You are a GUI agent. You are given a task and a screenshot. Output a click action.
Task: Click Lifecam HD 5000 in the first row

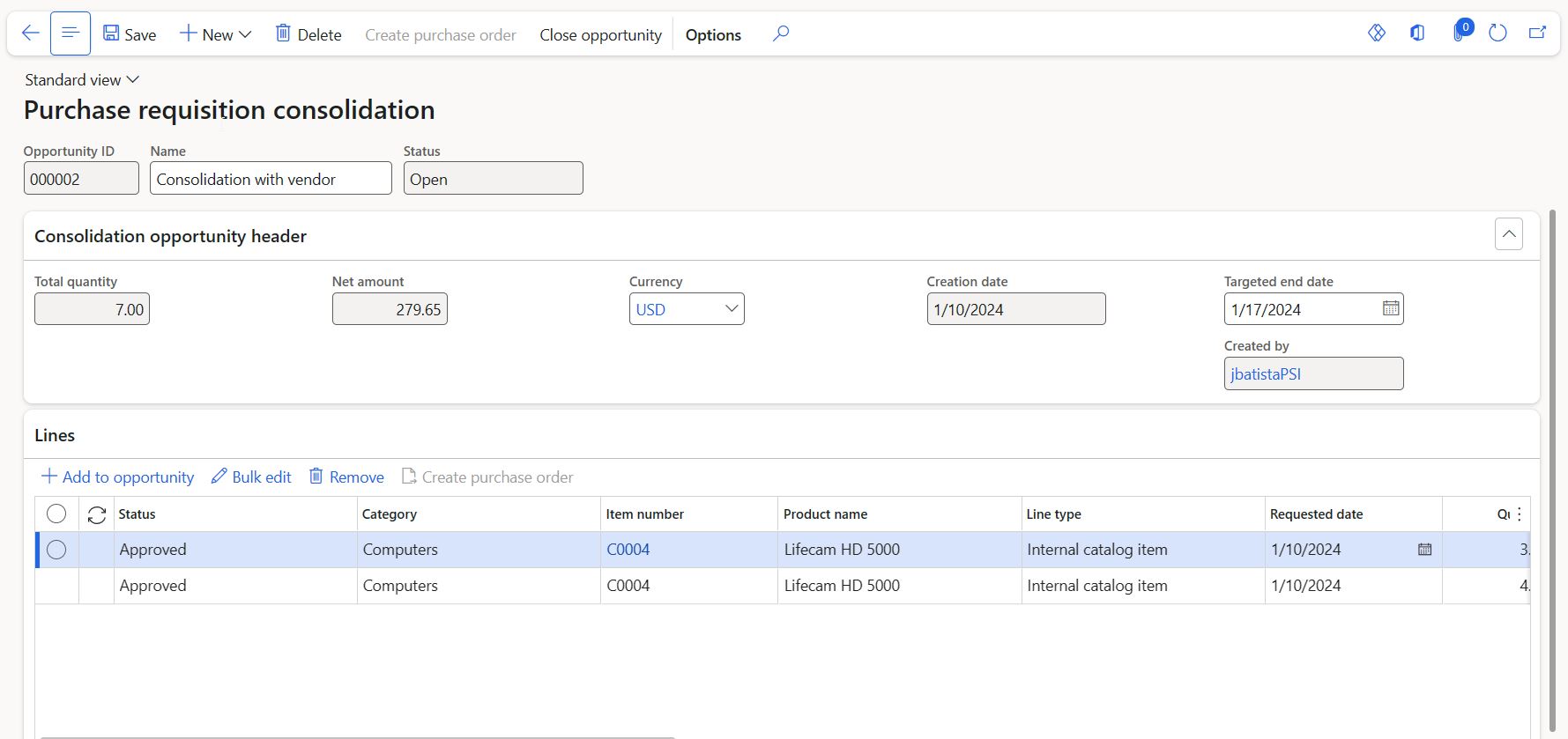tap(842, 550)
